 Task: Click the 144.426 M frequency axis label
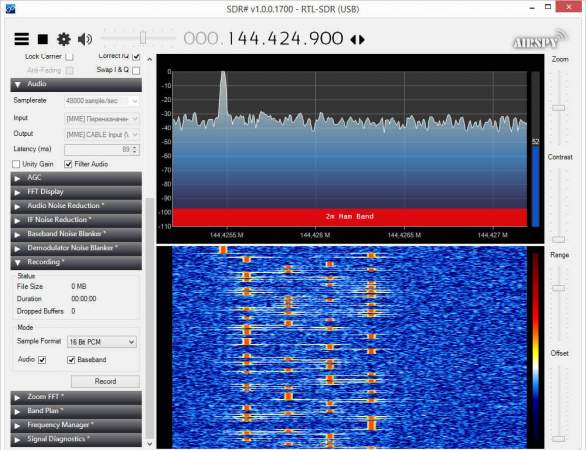click(315, 235)
